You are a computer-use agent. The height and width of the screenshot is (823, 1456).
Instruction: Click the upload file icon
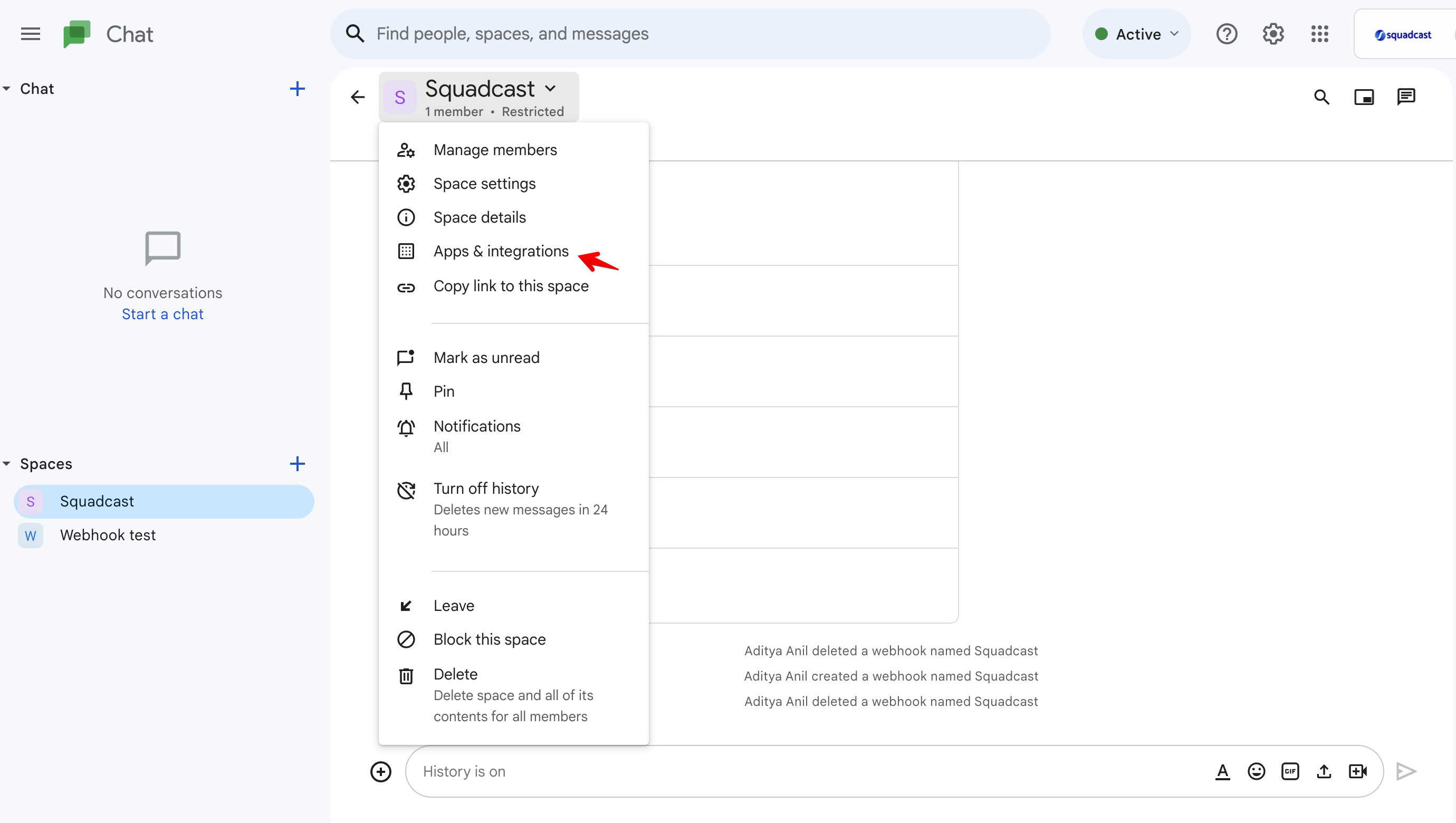(1324, 771)
